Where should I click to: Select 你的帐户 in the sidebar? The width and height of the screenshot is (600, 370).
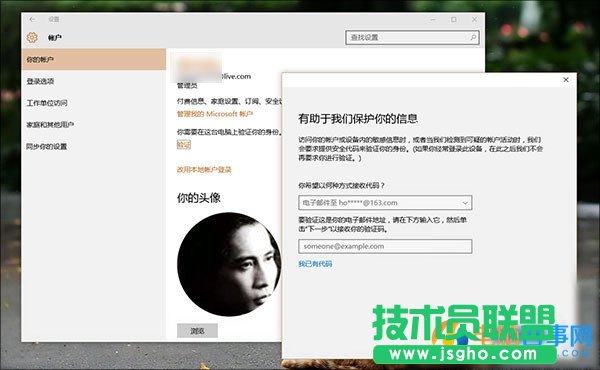point(94,59)
